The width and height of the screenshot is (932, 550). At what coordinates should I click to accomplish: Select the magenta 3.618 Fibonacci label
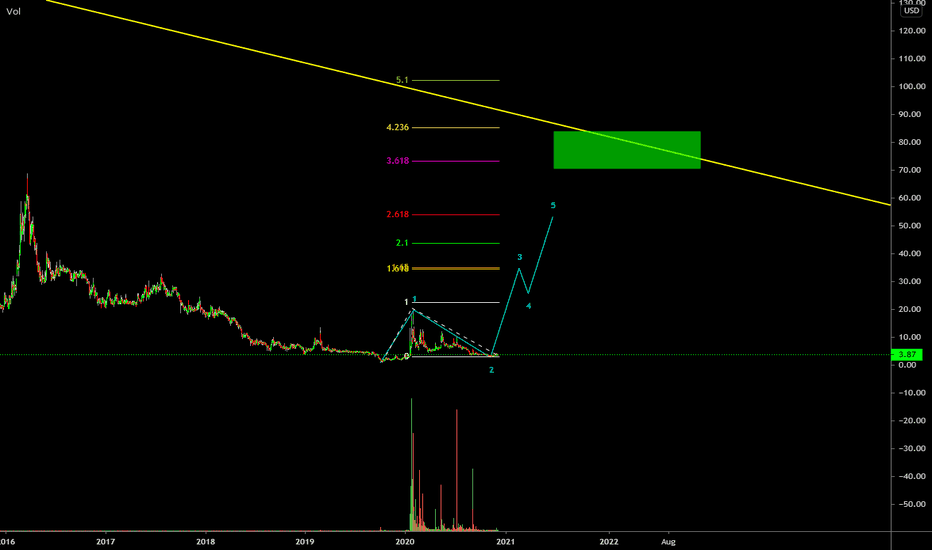tap(398, 161)
